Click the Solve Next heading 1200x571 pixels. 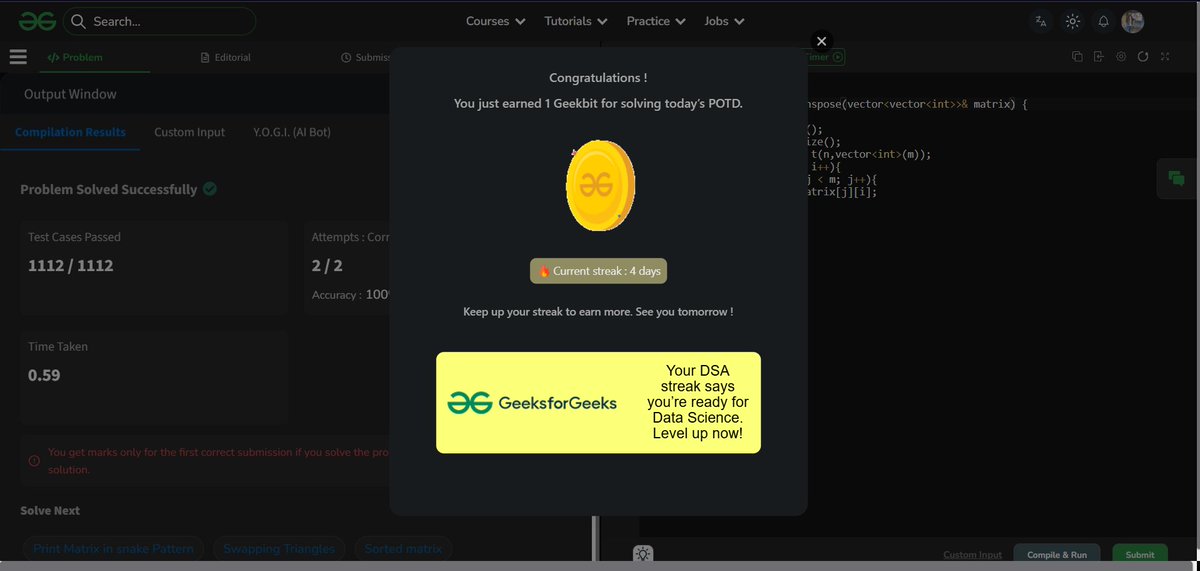(x=50, y=510)
